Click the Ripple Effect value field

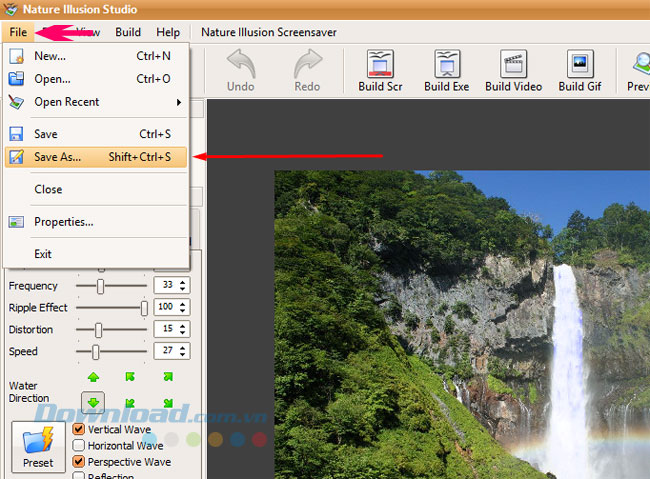click(x=164, y=308)
